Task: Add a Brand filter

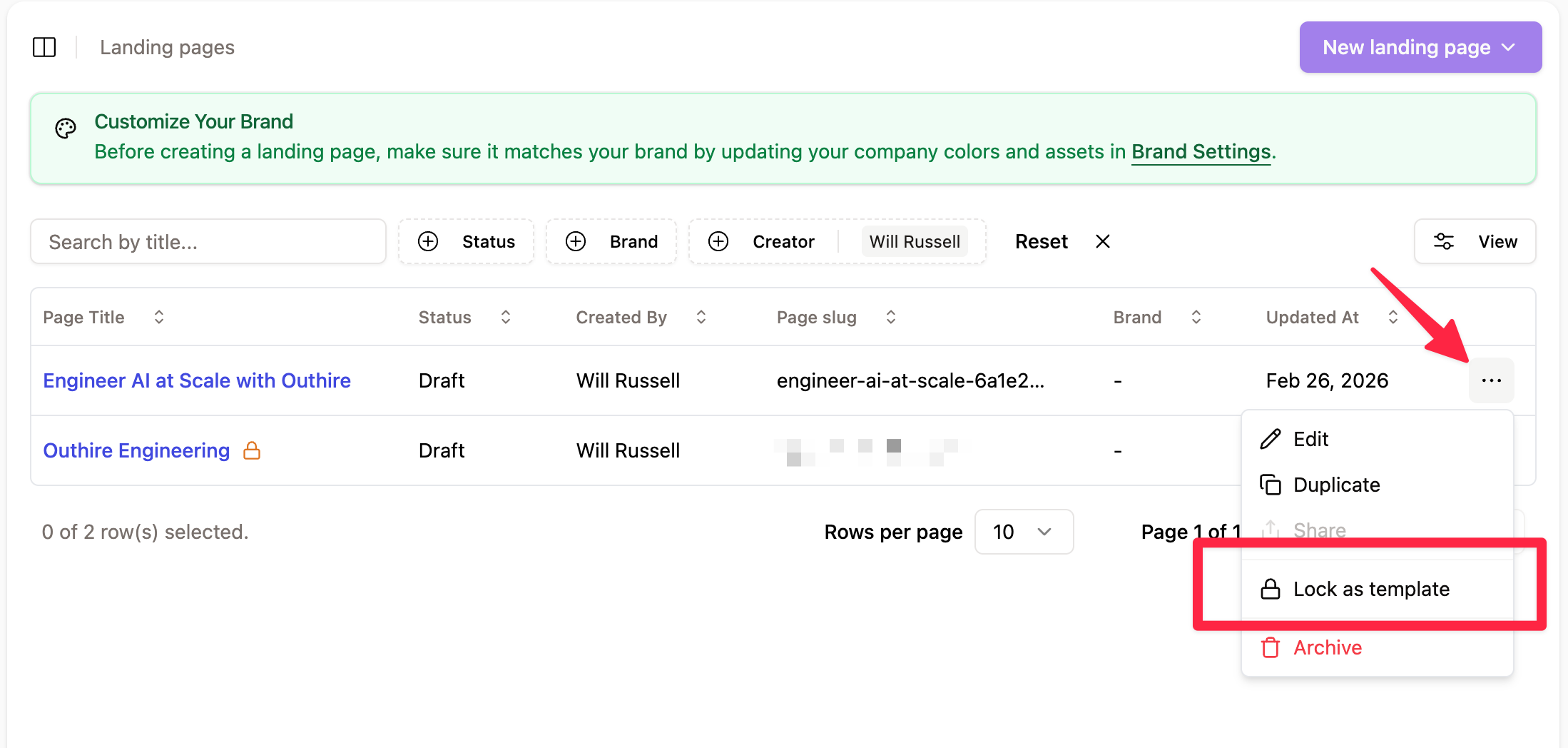Action: [612, 242]
